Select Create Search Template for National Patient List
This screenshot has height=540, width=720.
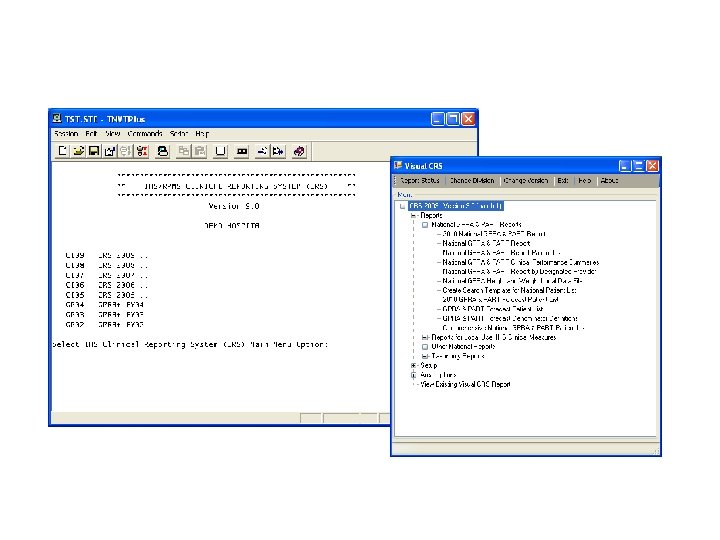point(509,290)
